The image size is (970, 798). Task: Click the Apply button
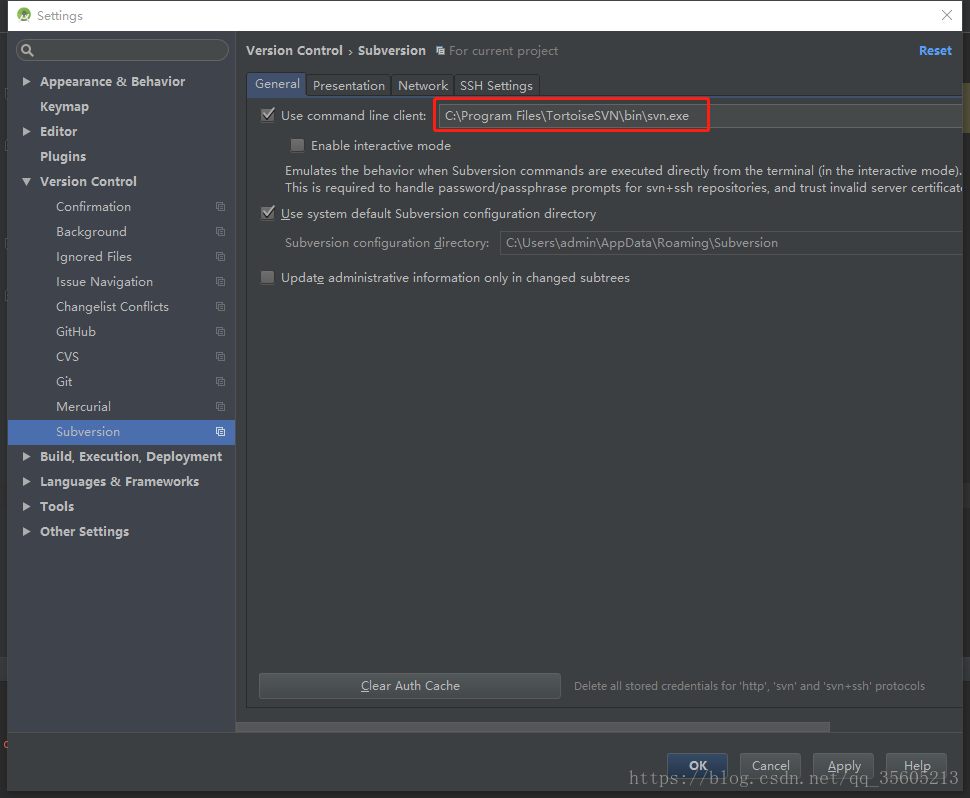(843, 765)
